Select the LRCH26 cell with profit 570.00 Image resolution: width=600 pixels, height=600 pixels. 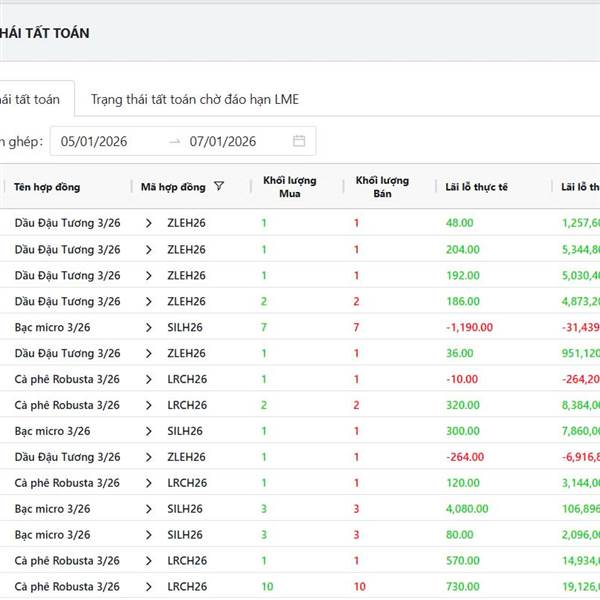tap(187, 561)
